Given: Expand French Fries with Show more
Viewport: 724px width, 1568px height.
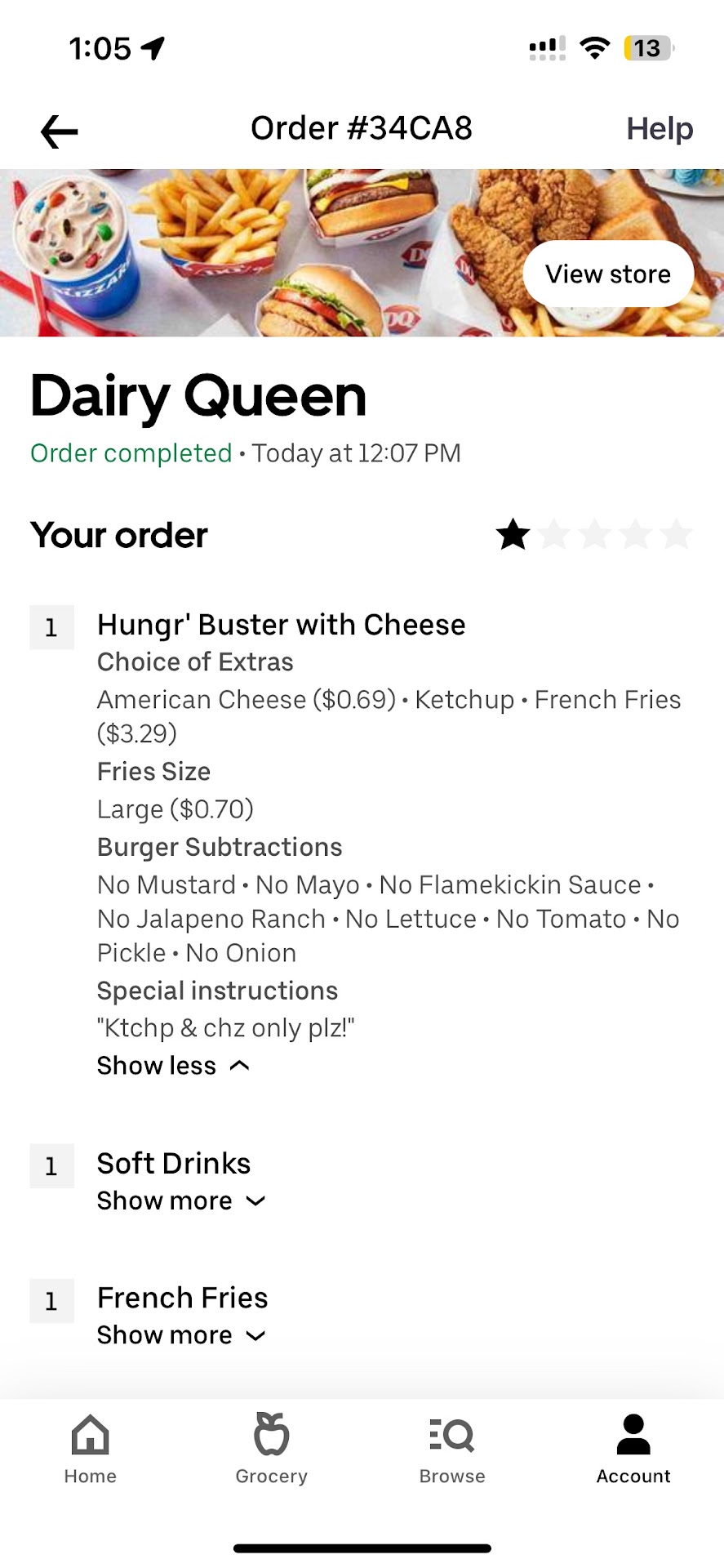Looking at the screenshot, I should coord(181,1335).
